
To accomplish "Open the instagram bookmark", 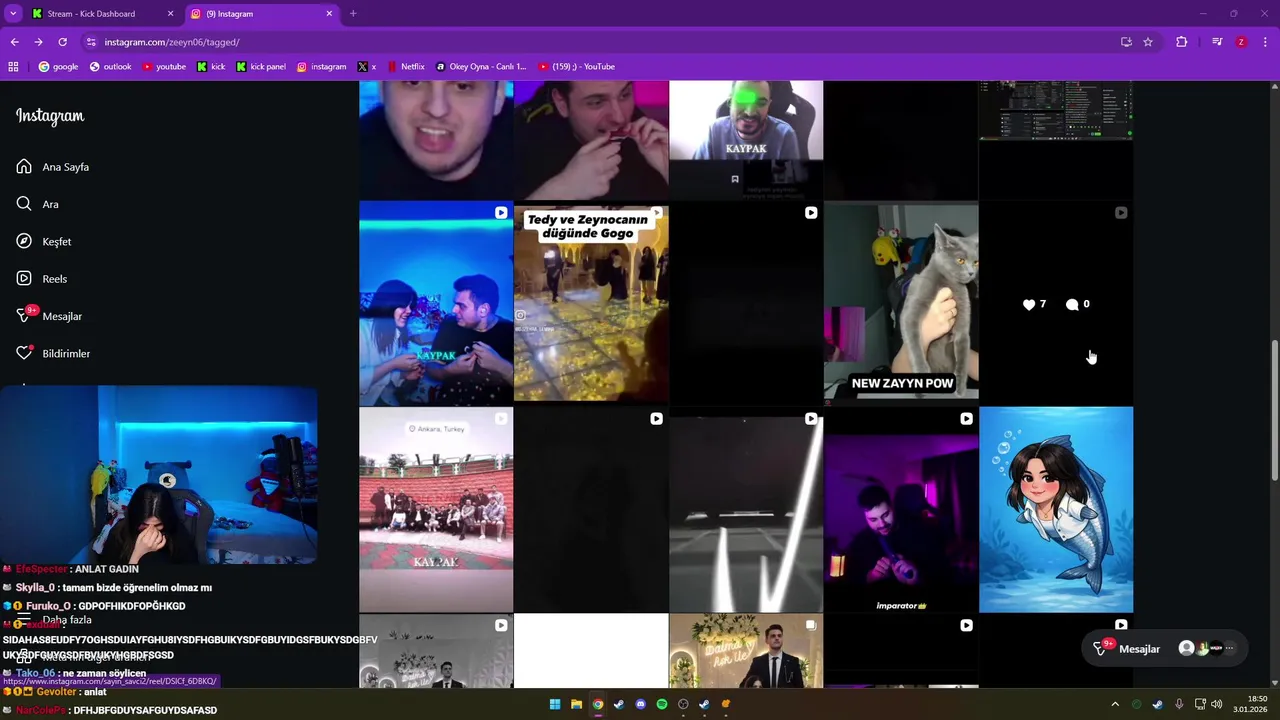I will (321, 67).
